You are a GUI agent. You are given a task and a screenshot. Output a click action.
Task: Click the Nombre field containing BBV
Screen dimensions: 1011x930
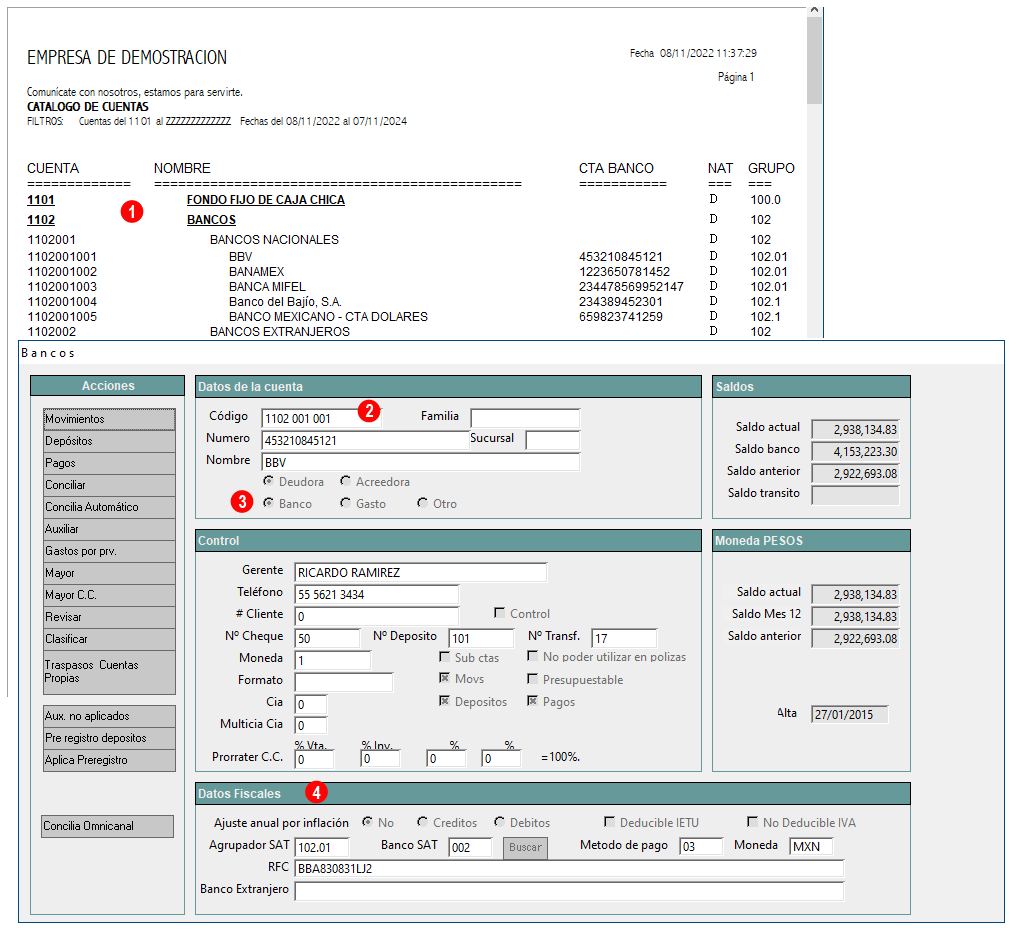point(420,462)
